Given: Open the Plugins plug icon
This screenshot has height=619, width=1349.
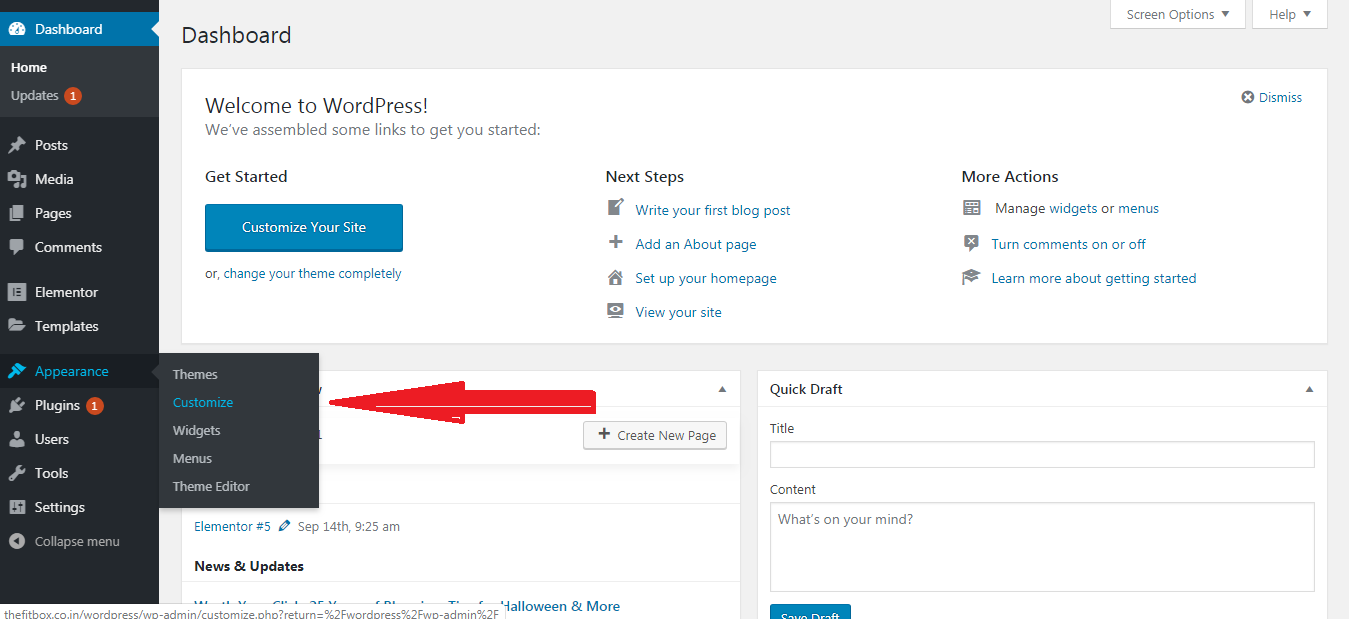Looking at the screenshot, I should (17, 405).
